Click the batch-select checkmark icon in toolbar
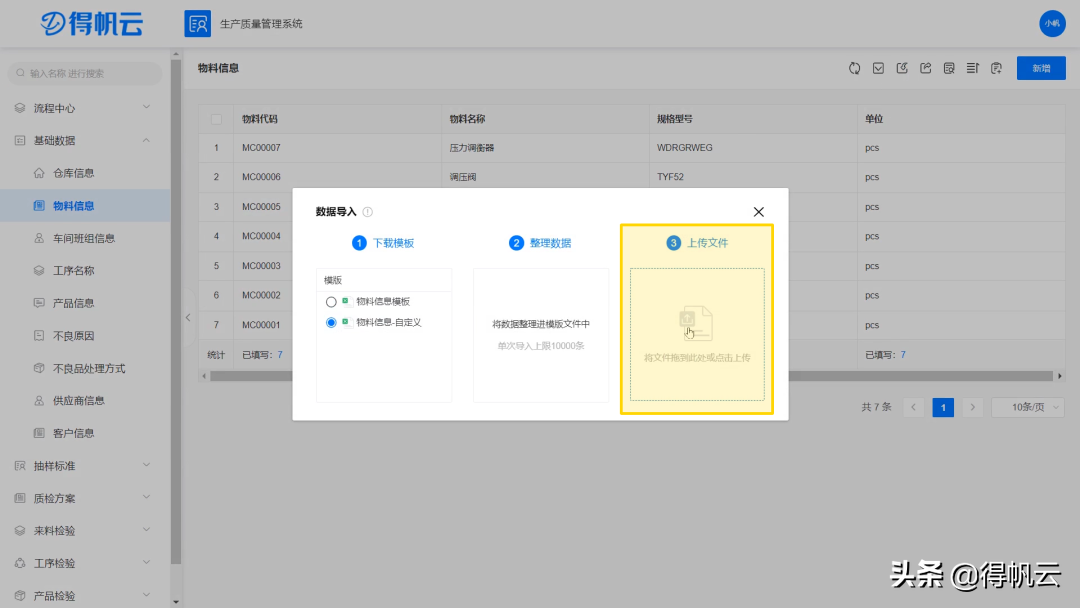This screenshot has width=1080, height=608. pyautogui.click(x=878, y=68)
